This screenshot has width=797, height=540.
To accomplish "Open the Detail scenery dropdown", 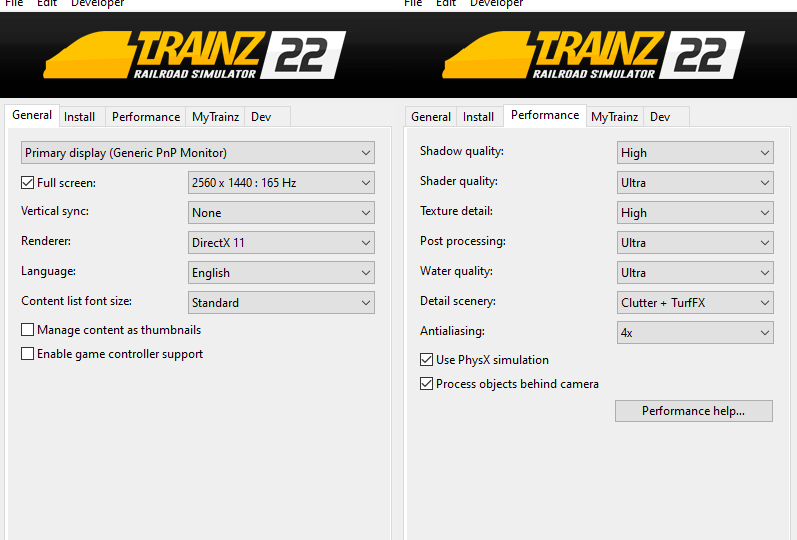I will (x=695, y=303).
